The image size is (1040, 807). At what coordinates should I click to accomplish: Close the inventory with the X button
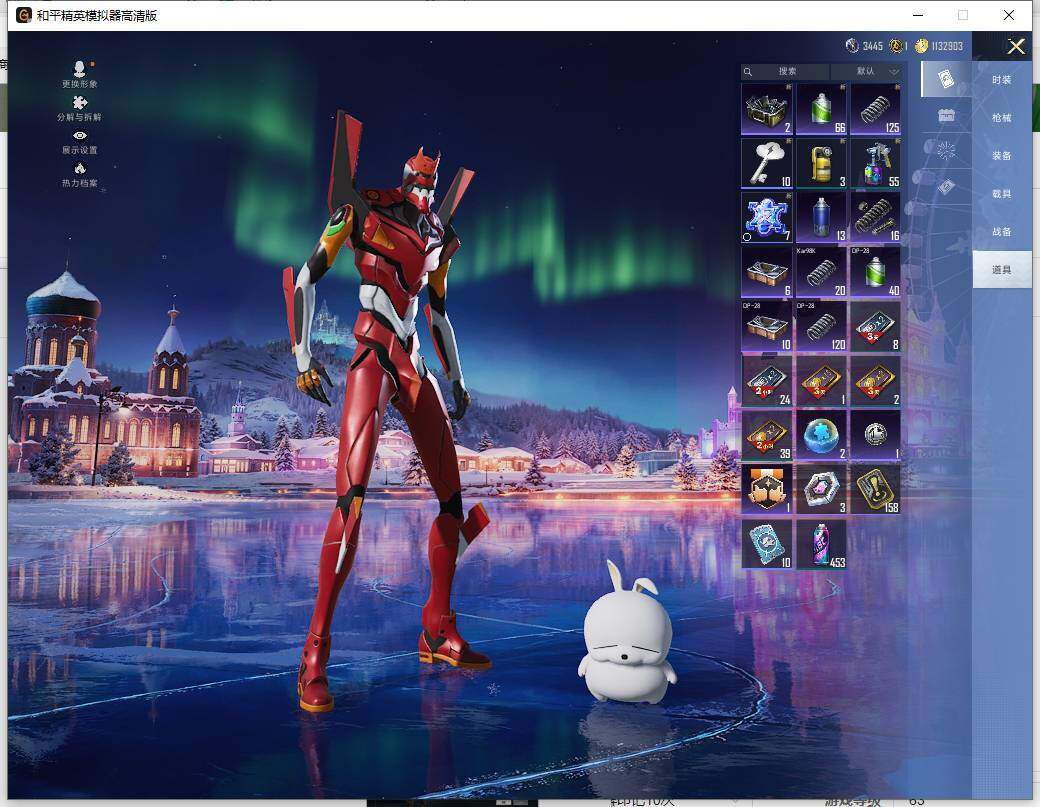(x=1016, y=46)
